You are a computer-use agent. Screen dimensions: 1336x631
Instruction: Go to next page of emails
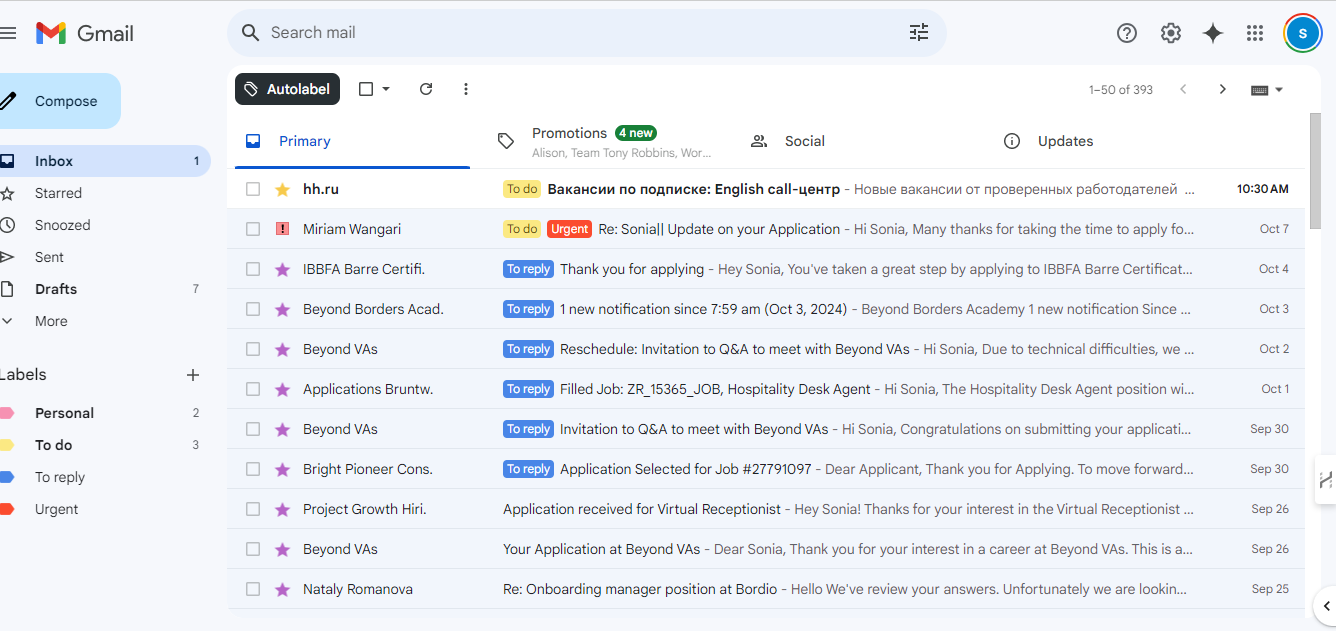[x=1222, y=89]
